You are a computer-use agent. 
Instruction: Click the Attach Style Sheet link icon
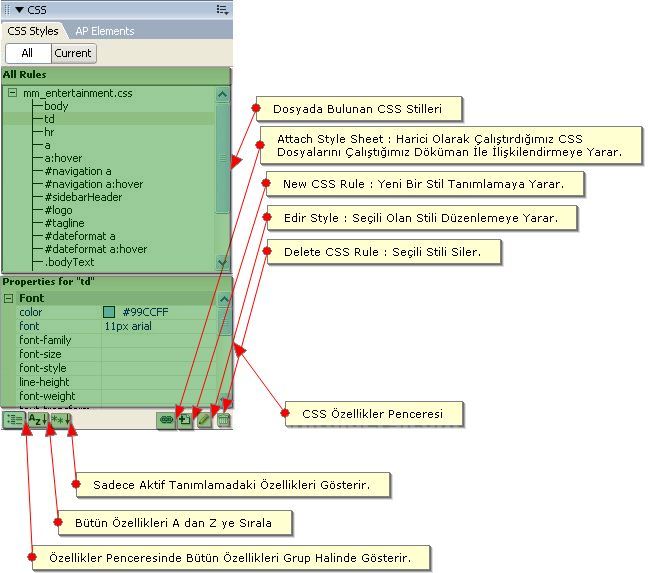point(166,420)
